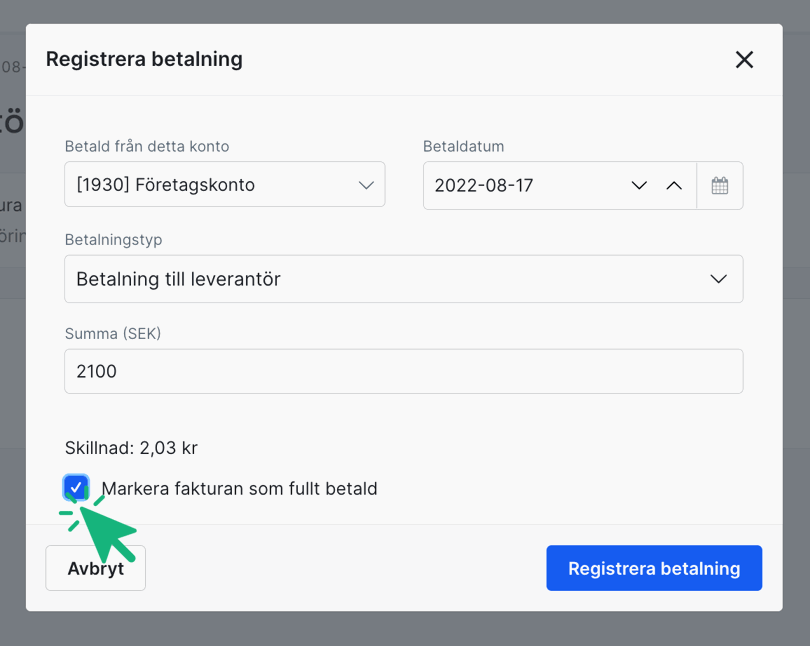Click inside the Summa (SEK) field

403,371
